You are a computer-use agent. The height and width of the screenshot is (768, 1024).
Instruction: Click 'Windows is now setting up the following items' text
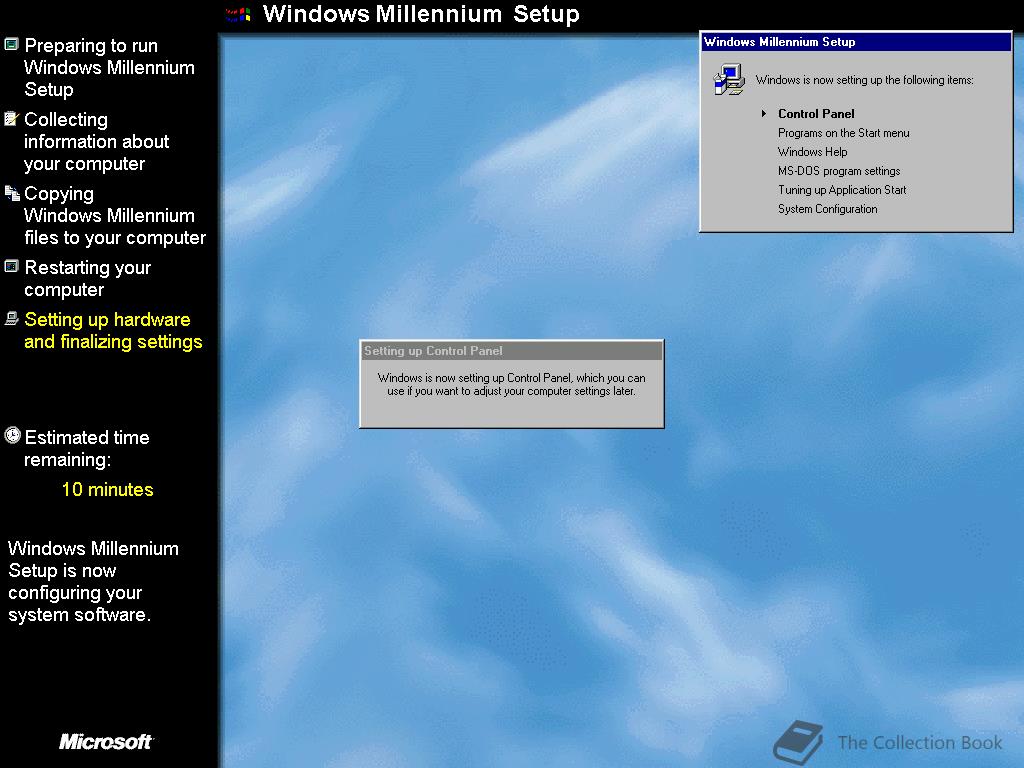click(x=864, y=80)
